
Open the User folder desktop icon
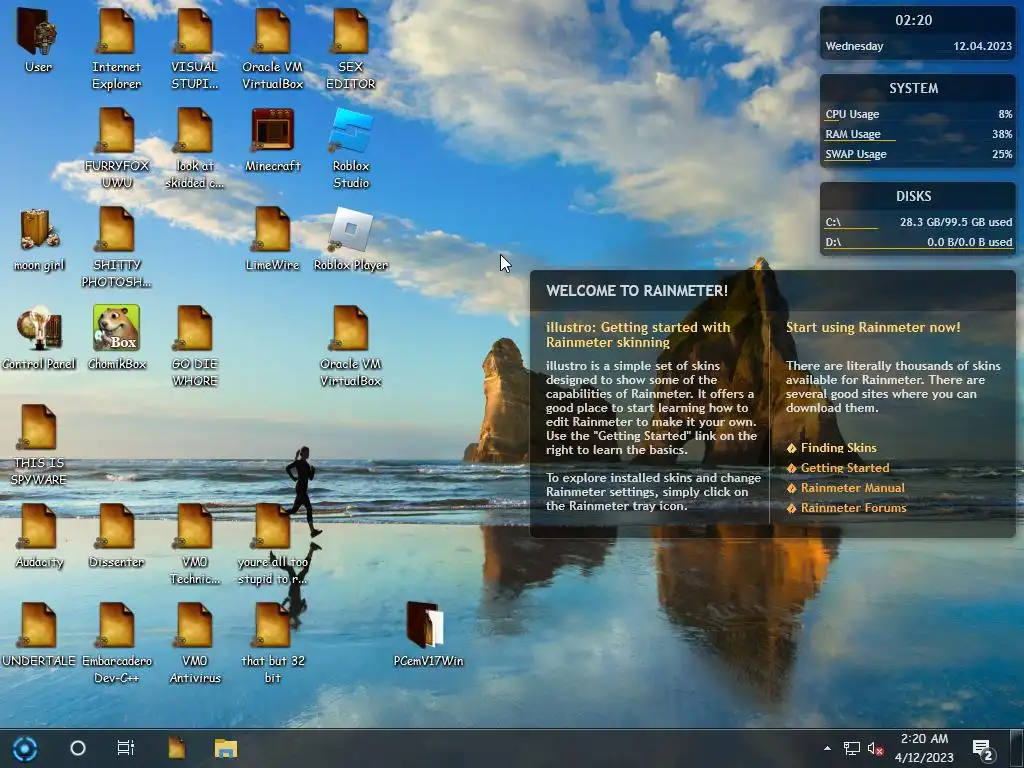click(x=38, y=40)
